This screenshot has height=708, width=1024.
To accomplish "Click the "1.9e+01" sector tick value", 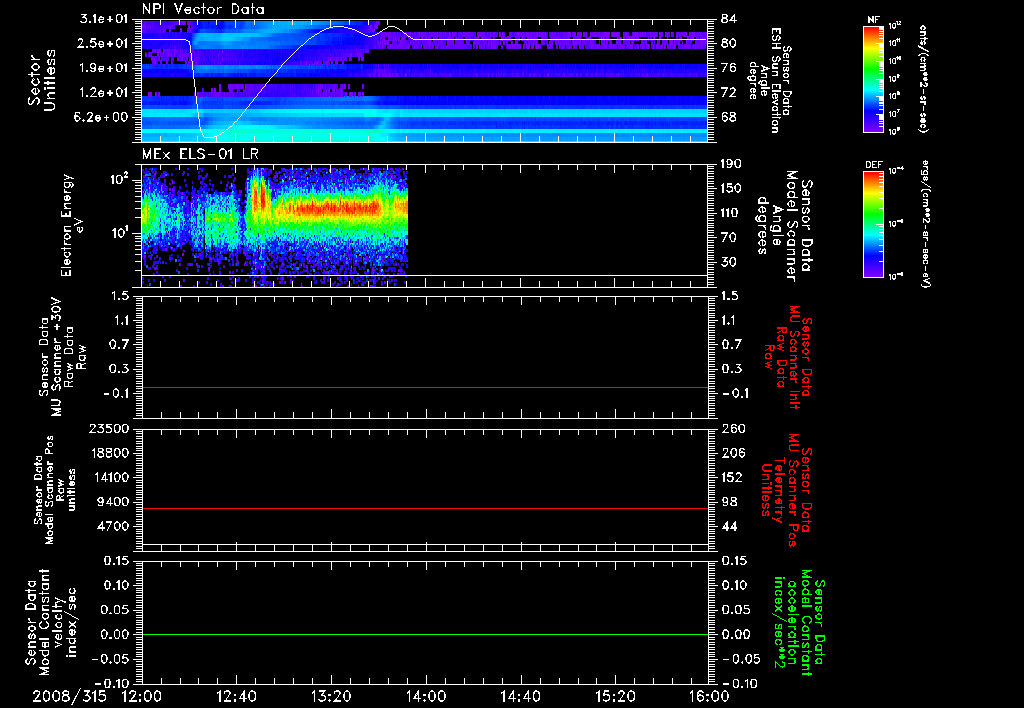I will pos(104,68).
